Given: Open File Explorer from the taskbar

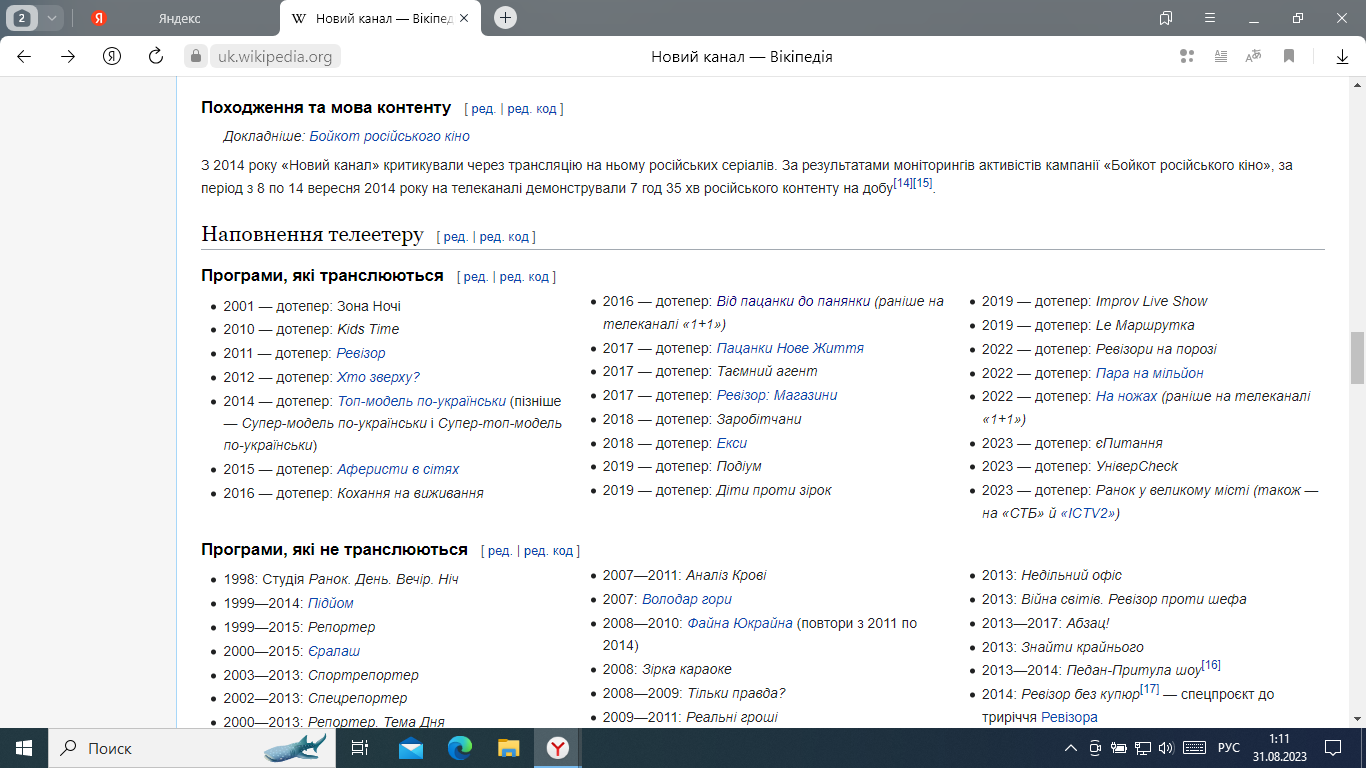Looking at the screenshot, I should pyautogui.click(x=509, y=747).
